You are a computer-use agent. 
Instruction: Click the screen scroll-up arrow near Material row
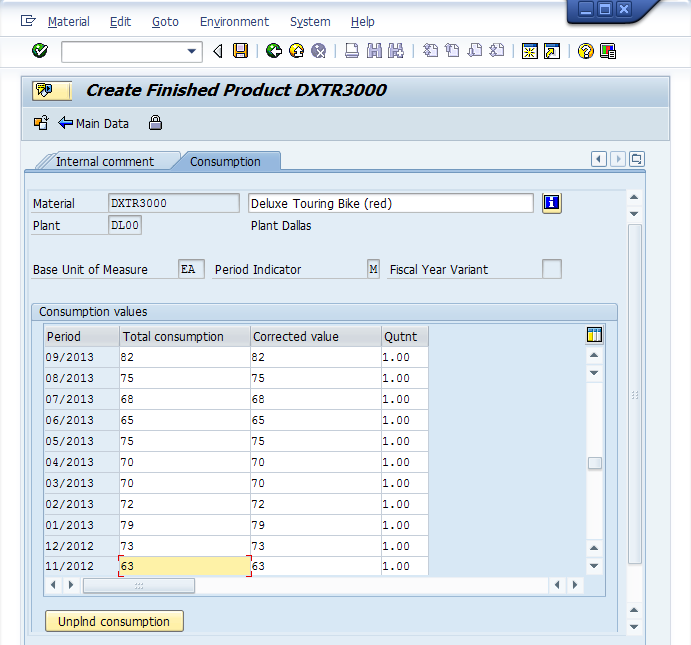(634, 197)
